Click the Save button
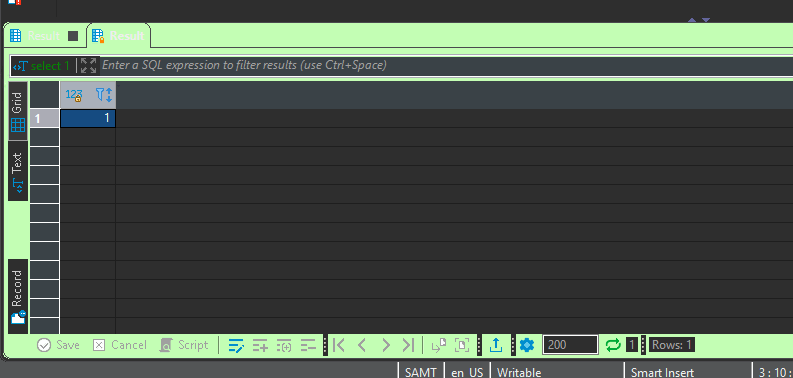 (x=59, y=345)
